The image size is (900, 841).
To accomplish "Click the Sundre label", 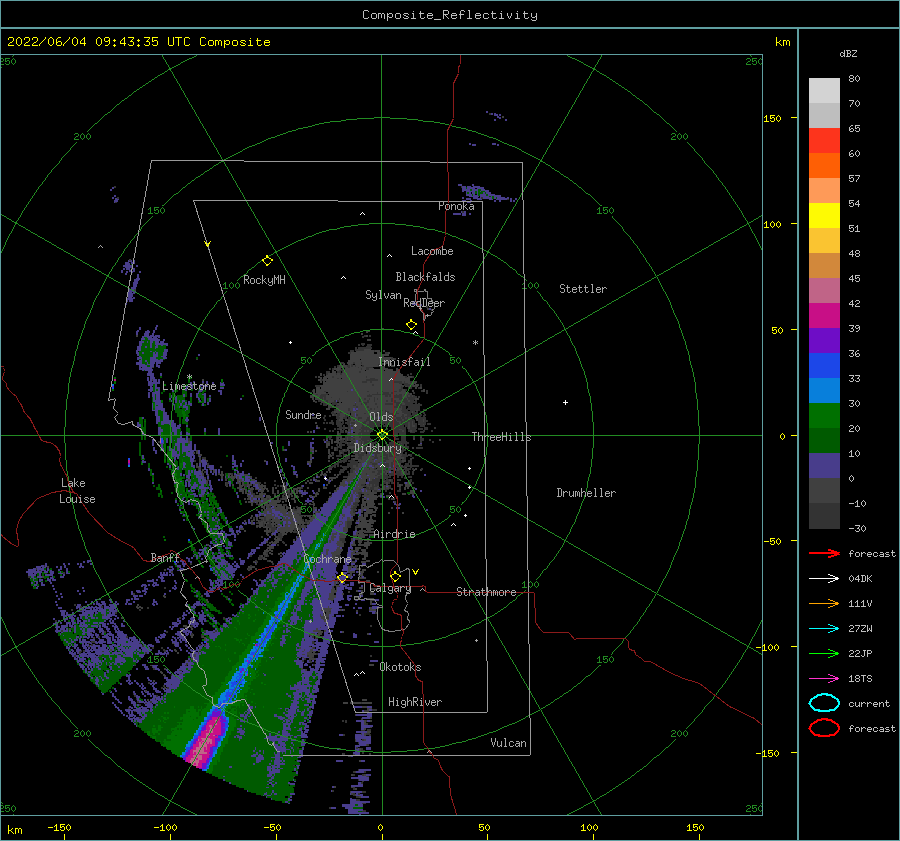I will 303,414.
